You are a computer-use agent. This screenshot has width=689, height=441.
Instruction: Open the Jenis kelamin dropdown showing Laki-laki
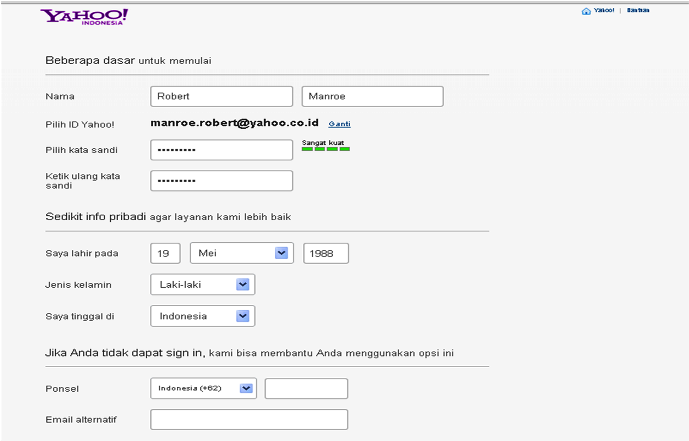pyautogui.click(x=203, y=285)
